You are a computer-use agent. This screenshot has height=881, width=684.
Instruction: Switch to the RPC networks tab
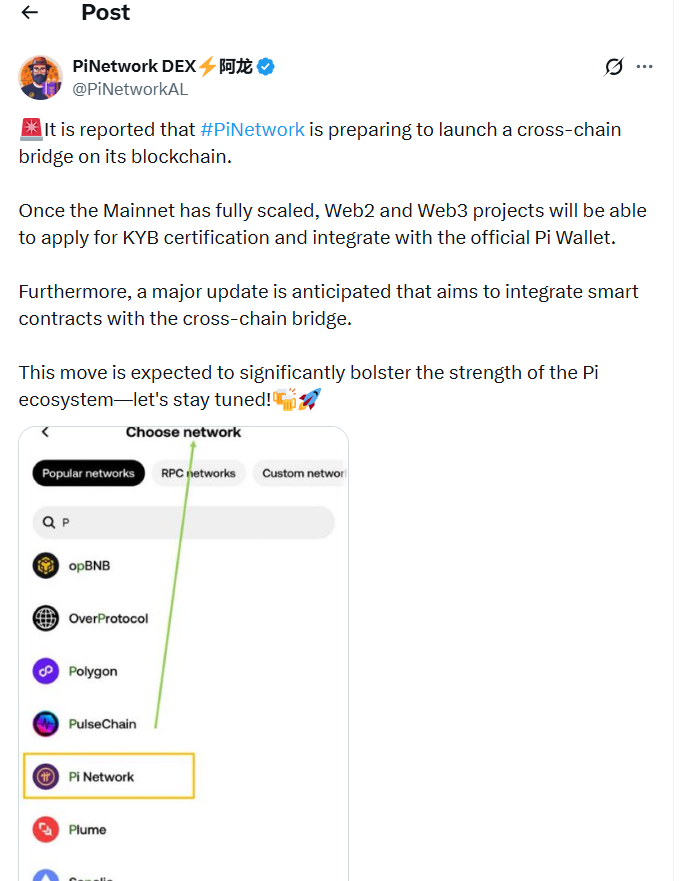pos(197,472)
